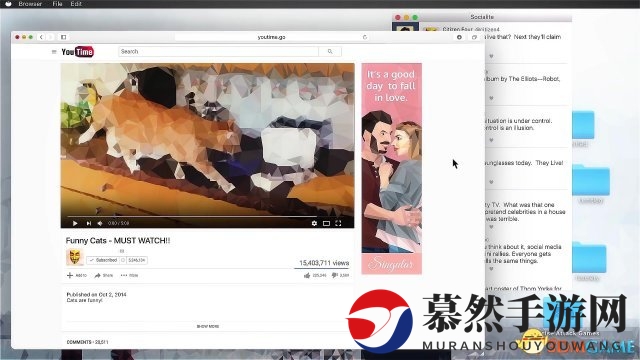Open the More options ellipsis
Screen dimensions: 640x360
click(129, 276)
